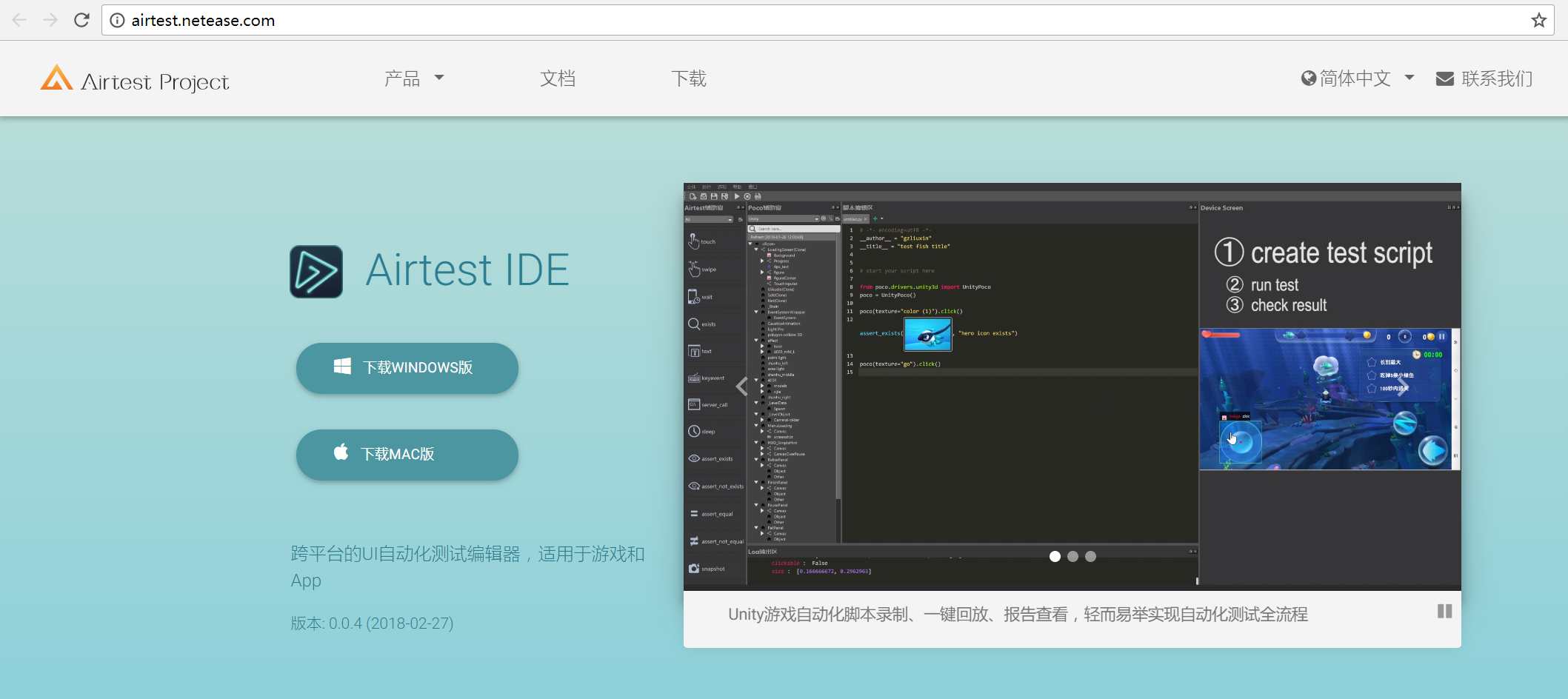The width and height of the screenshot is (1568, 699).
Task: Expand the 简体中文 language dropdown
Action: click(1357, 78)
